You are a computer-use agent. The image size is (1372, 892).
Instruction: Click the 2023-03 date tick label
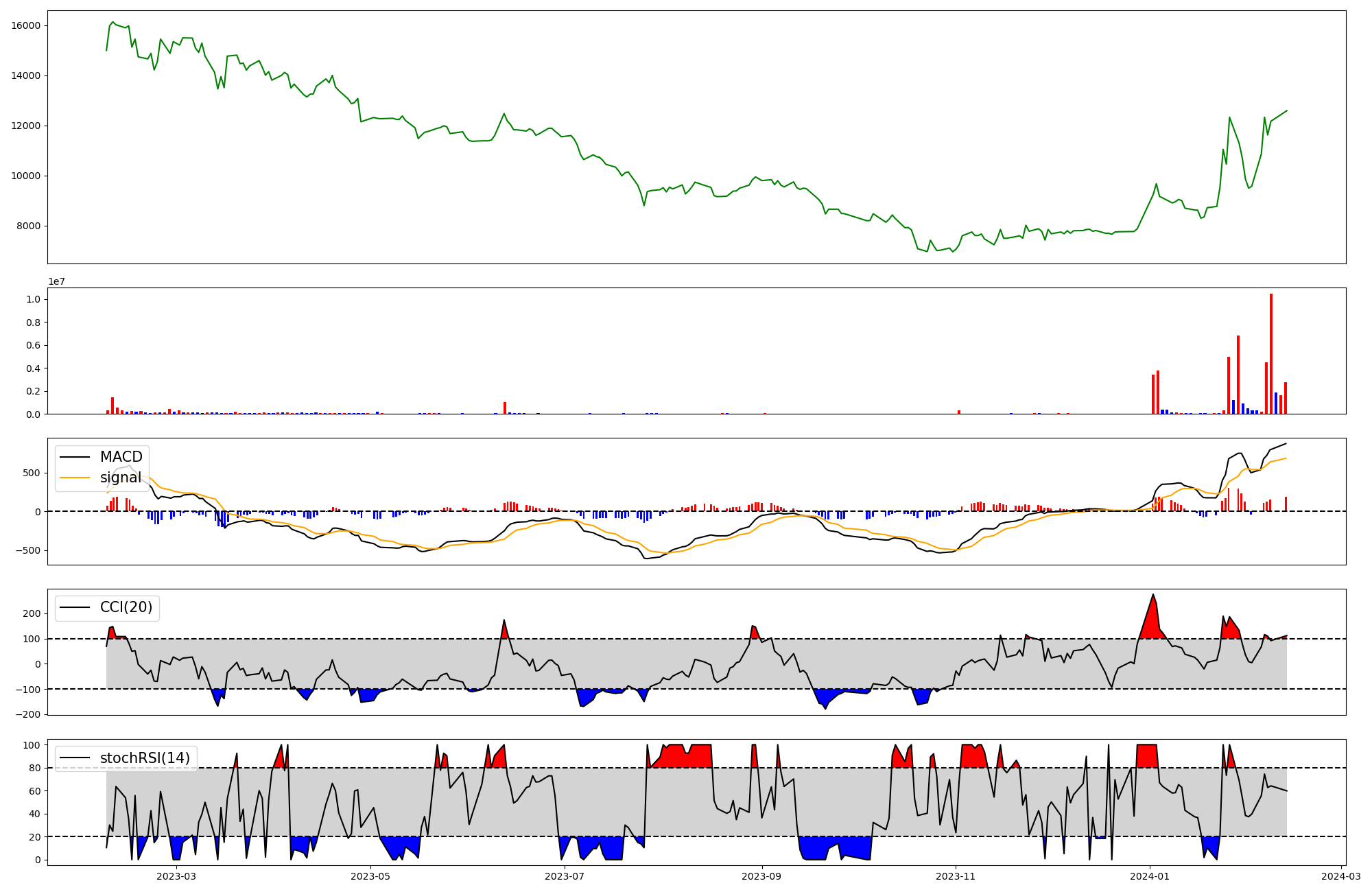[x=176, y=876]
